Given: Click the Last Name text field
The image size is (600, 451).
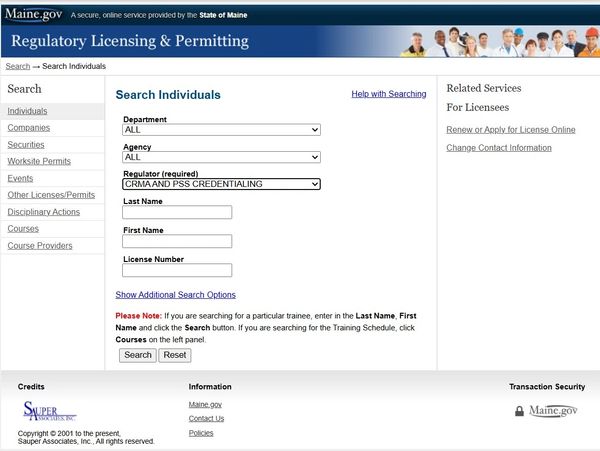Looking at the screenshot, I should click(x=177, y=212).
